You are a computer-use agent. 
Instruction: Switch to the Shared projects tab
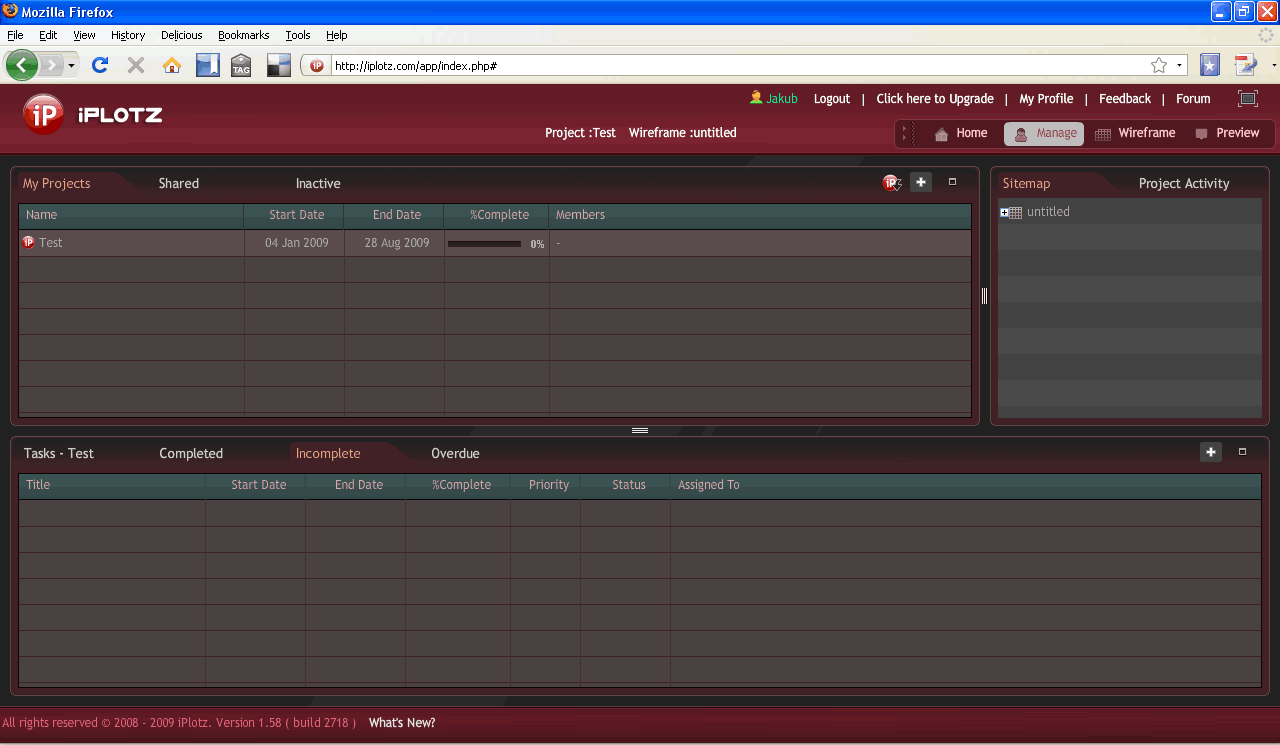click(x=179, y=183)
